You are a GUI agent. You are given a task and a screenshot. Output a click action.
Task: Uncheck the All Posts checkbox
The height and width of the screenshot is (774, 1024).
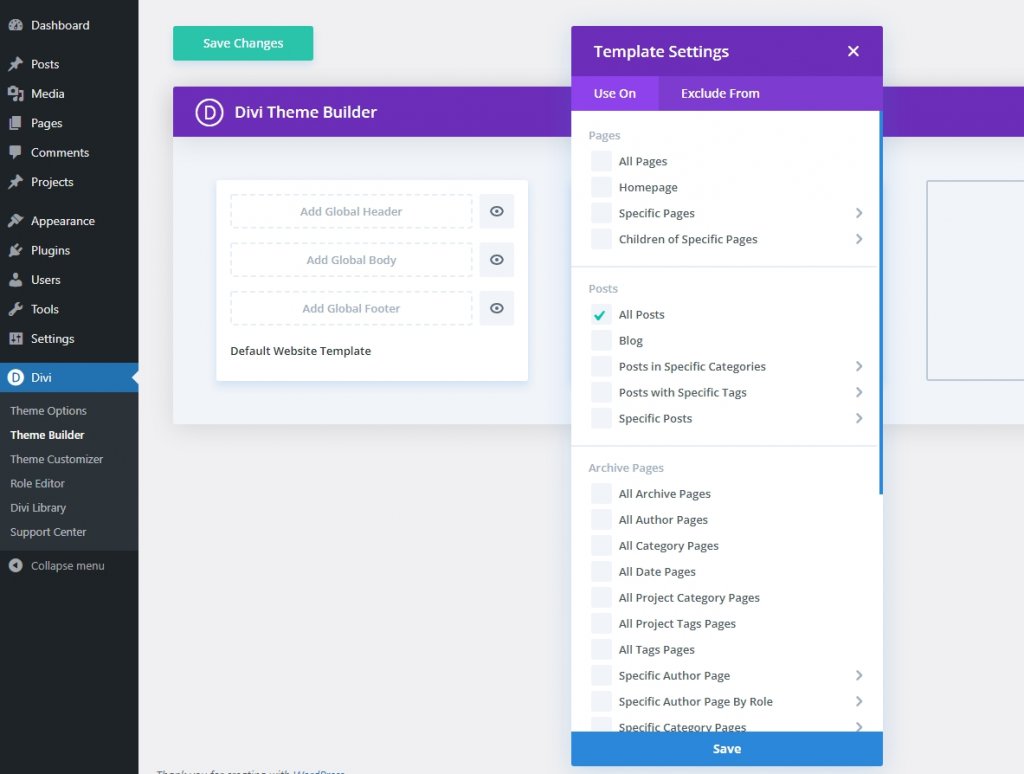click(601, 315)
